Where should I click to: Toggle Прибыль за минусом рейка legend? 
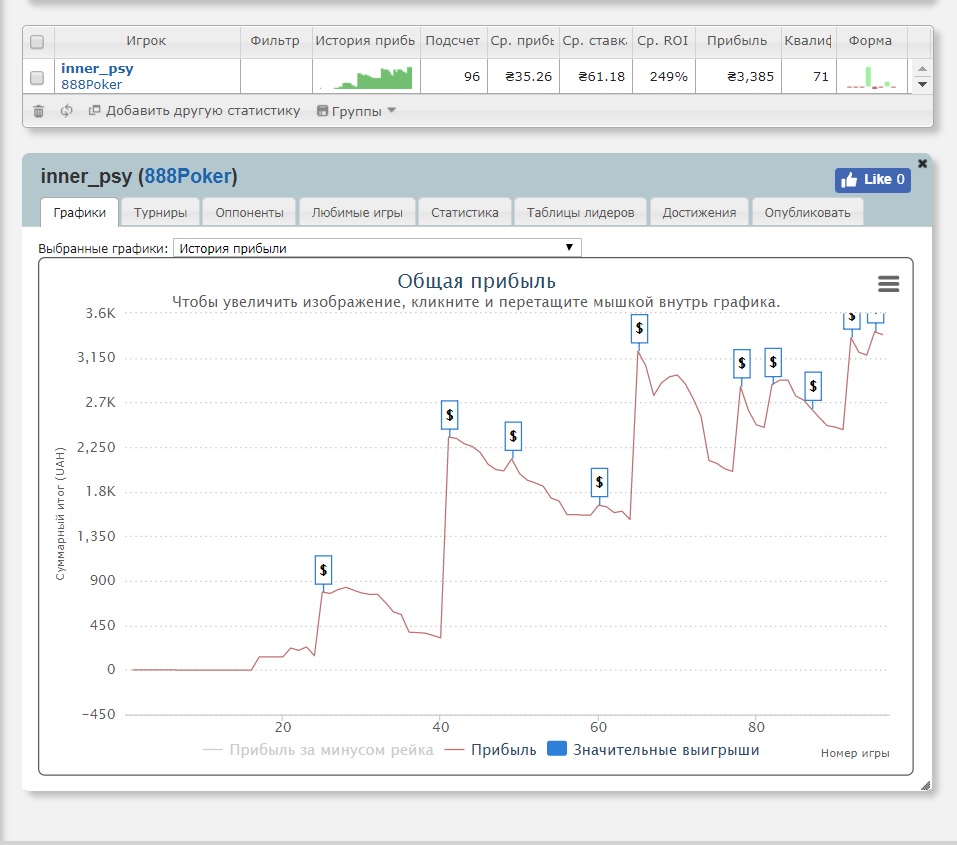(318, 750)
